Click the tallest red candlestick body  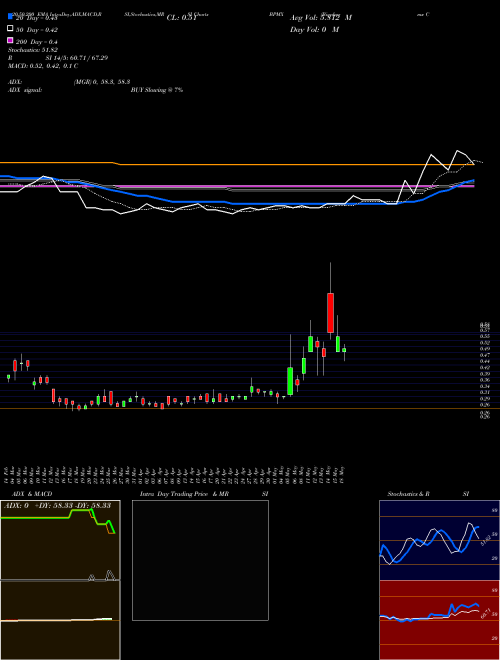pos(330,313)
